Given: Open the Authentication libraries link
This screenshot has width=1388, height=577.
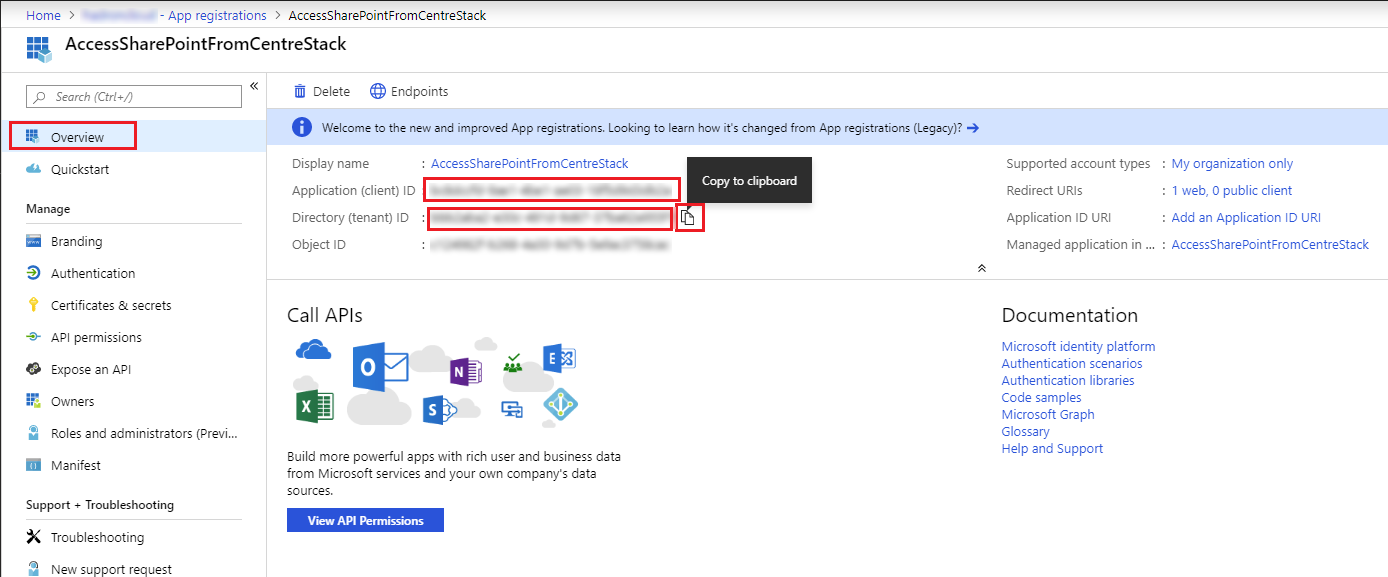Looking at the screenshot, I should coord(1068,380).
